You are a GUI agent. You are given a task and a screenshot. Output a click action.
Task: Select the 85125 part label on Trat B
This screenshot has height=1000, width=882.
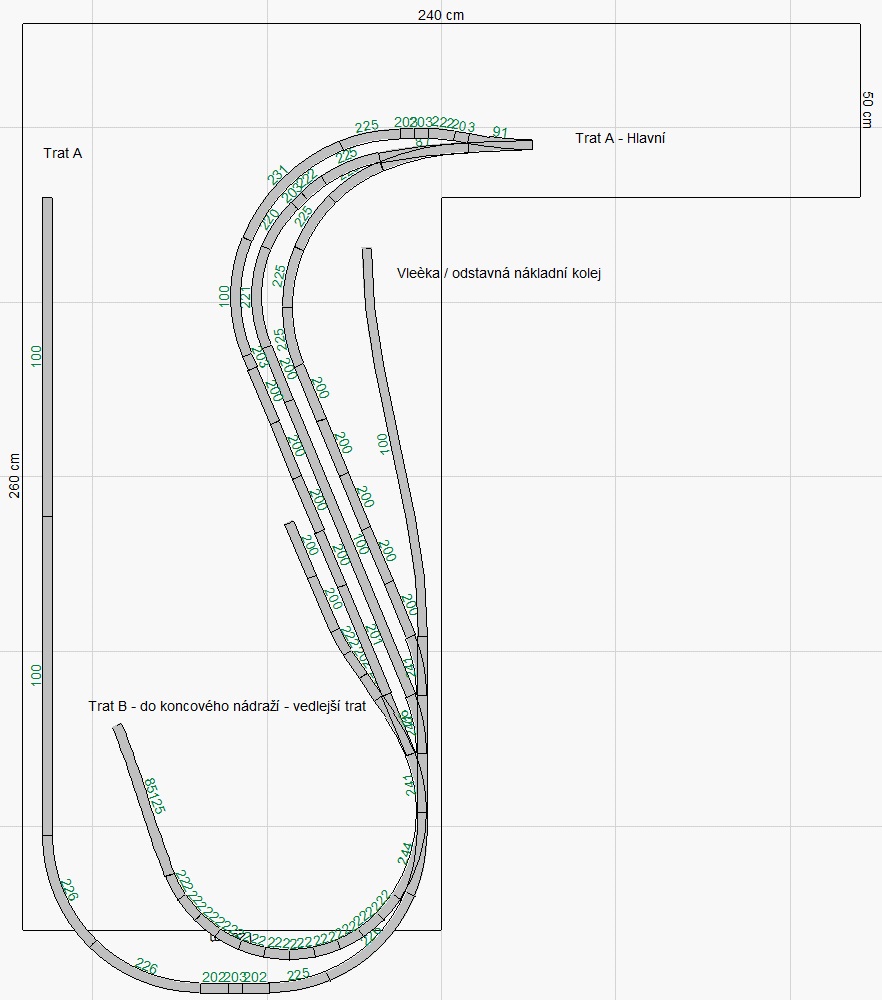pyautogui.click(x=155, y=796)
